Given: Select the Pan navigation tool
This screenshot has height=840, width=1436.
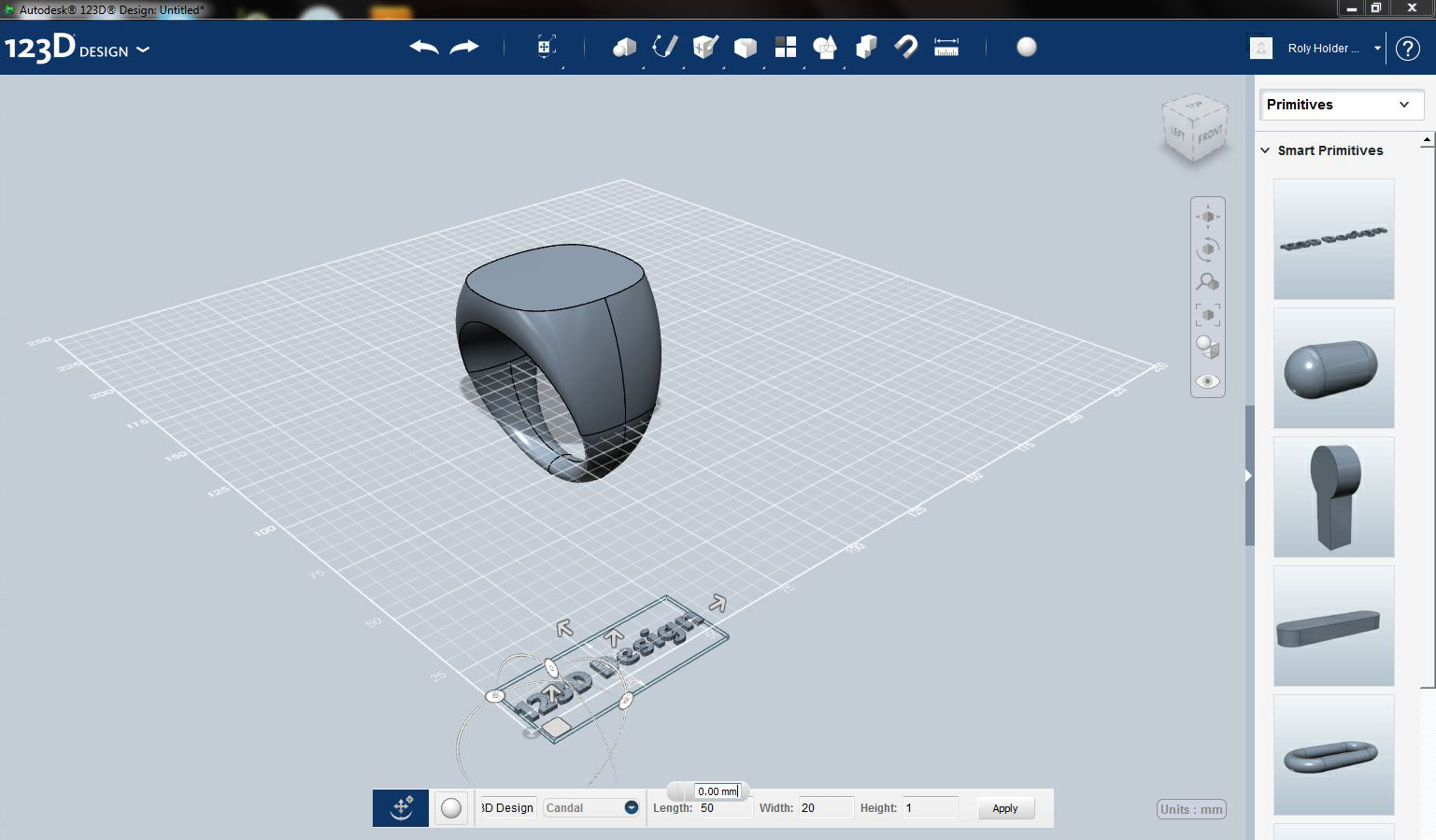Looking at the screenshot, I should click(x=1207, y=216).
